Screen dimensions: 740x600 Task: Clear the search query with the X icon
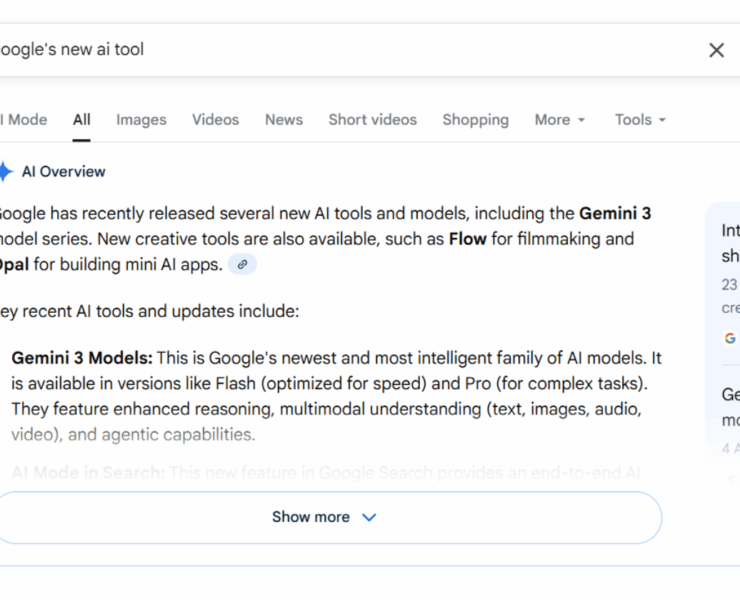[716, 50]
